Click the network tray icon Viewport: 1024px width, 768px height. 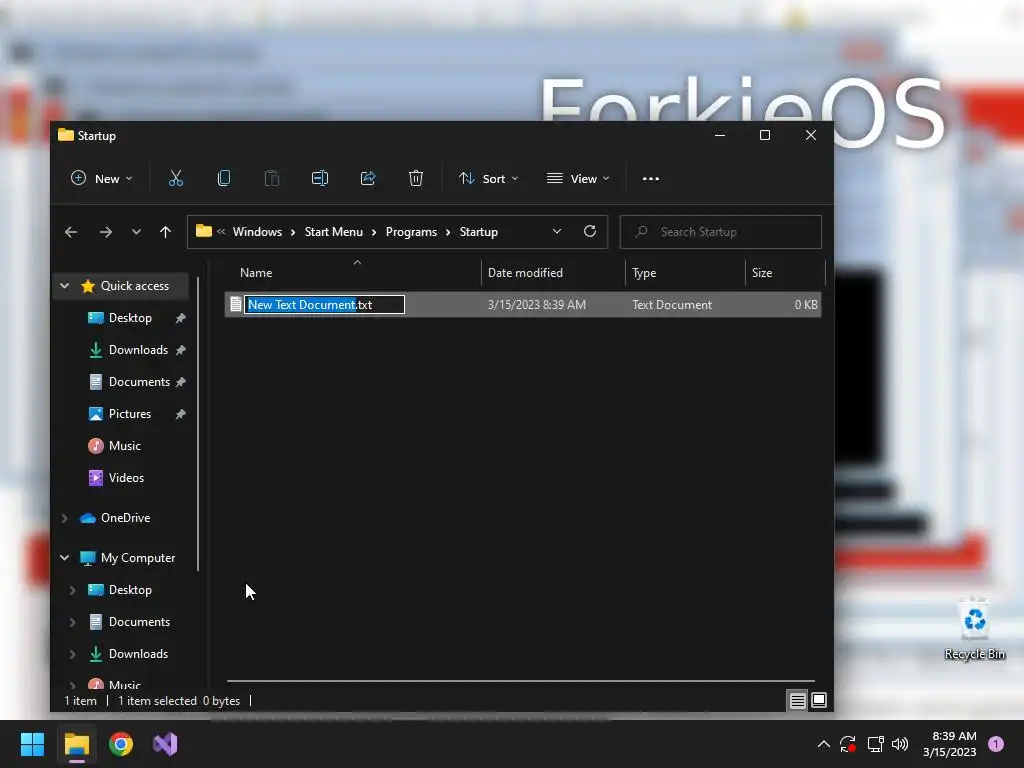pos(875,744)
